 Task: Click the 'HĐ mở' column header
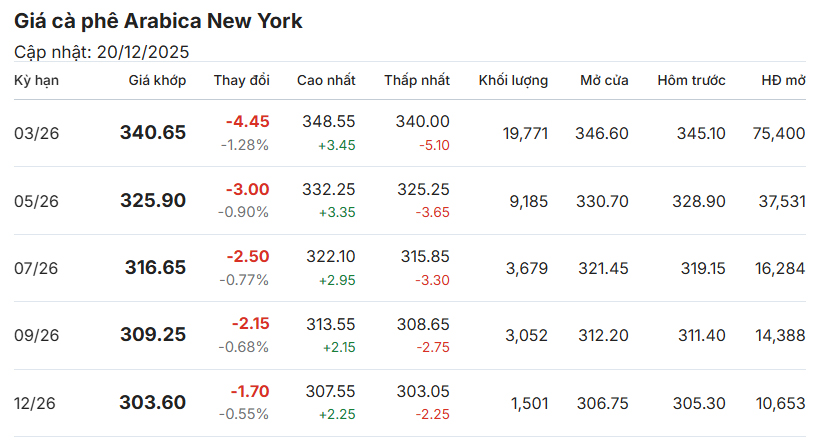point(783,80)
